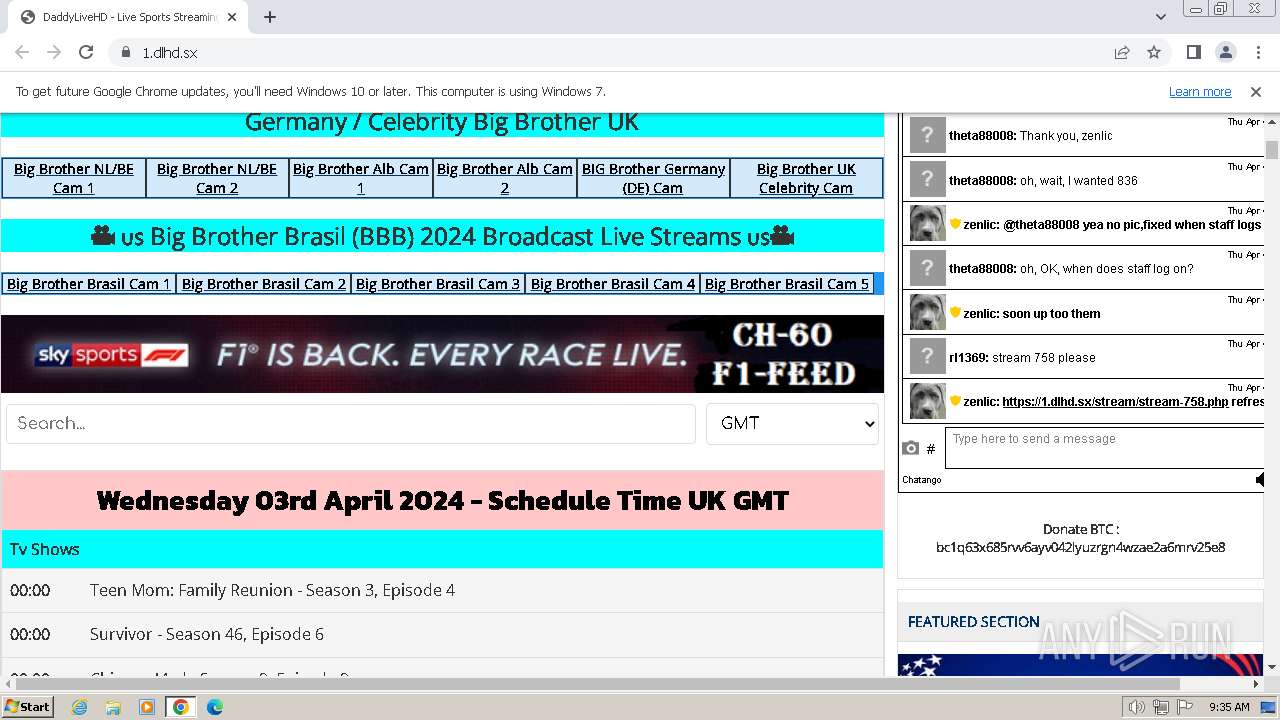
Task: Open Windows Media Player taskbar icon
Action: coord(147,707)
